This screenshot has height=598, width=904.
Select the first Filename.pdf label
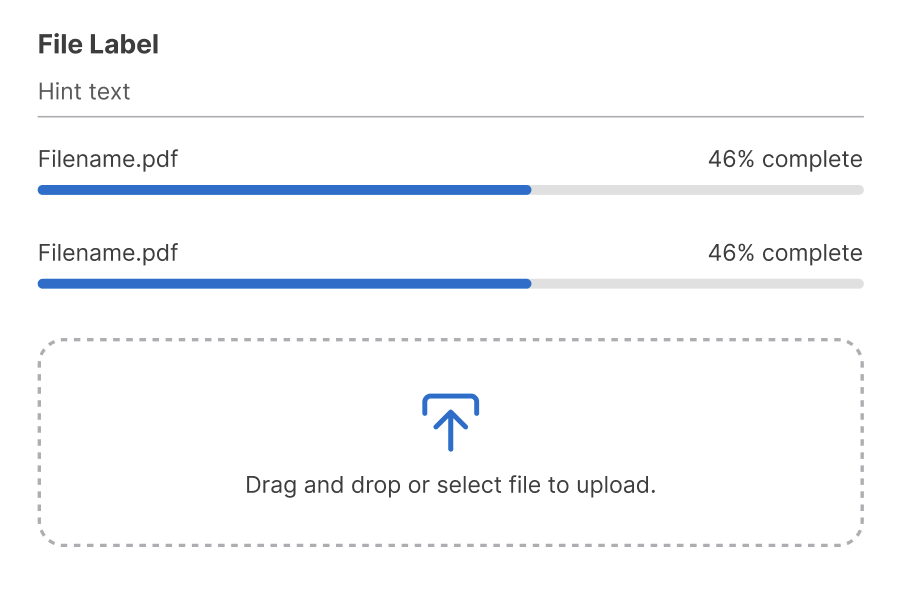[108, 159]
